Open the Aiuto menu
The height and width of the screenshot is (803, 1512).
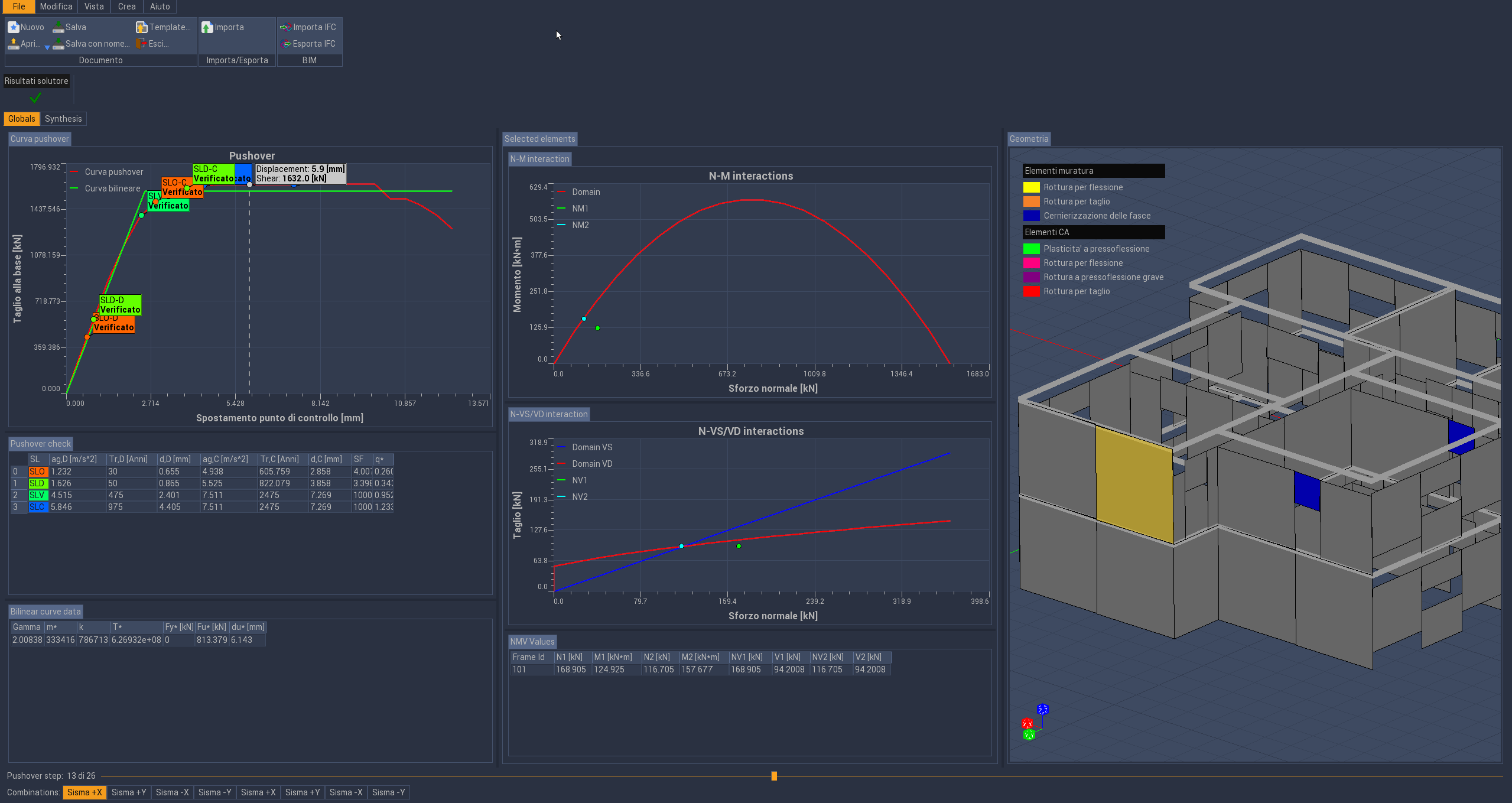(160, 6)
